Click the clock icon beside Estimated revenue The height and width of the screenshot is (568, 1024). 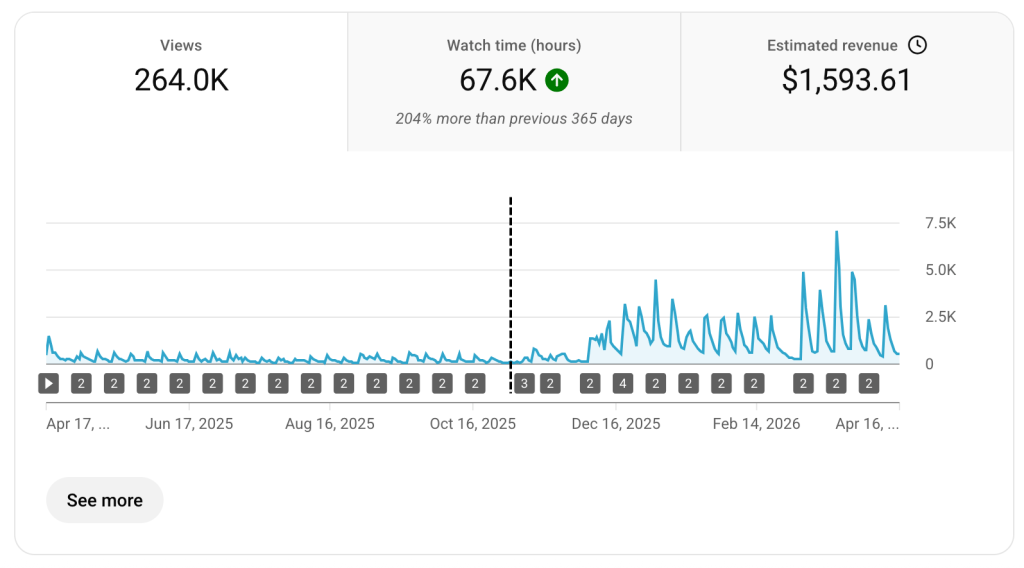click(x=917, y=45)
